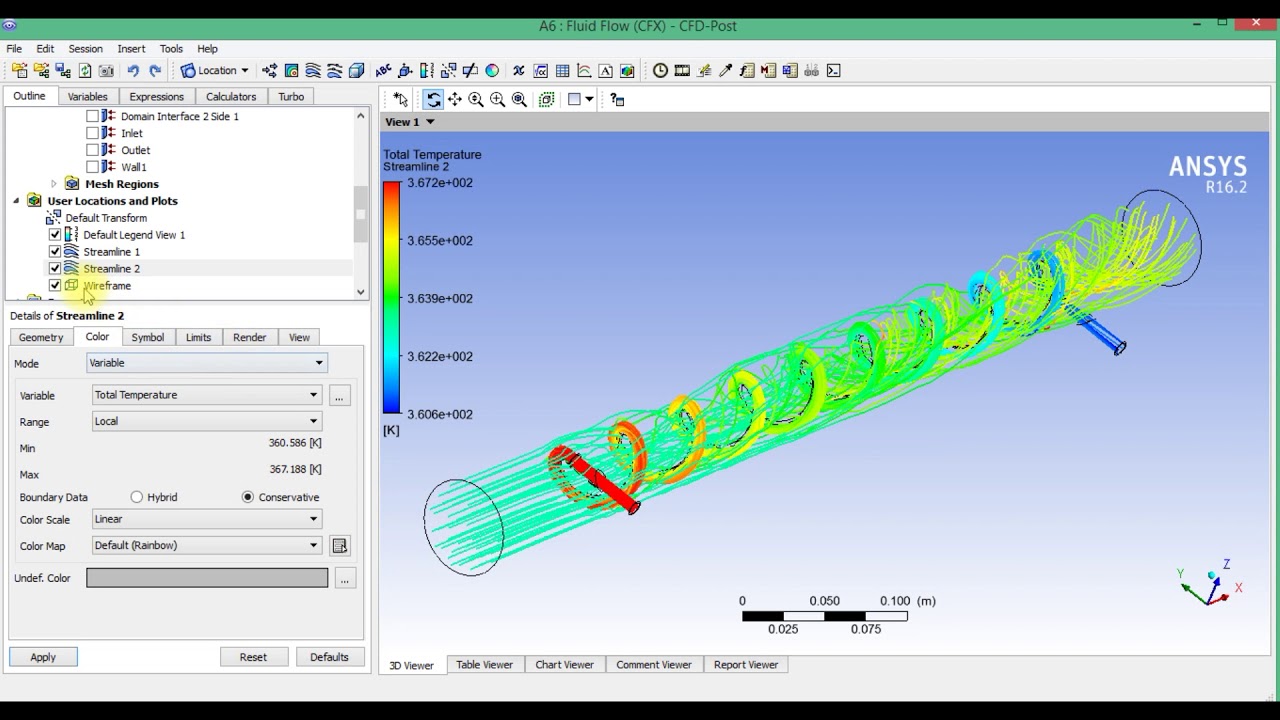
Task: Open the Session menu
Action: click(85, 48)
